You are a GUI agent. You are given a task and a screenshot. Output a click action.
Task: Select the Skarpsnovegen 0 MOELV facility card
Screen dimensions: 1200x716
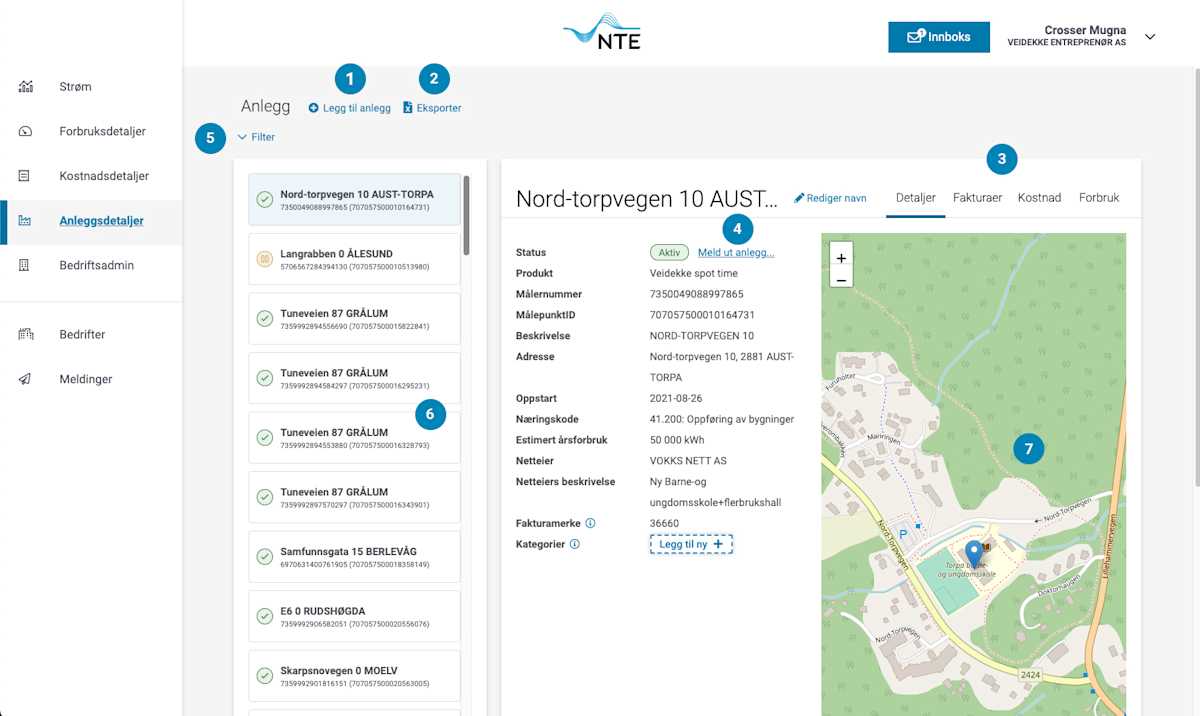coord(354,676)
